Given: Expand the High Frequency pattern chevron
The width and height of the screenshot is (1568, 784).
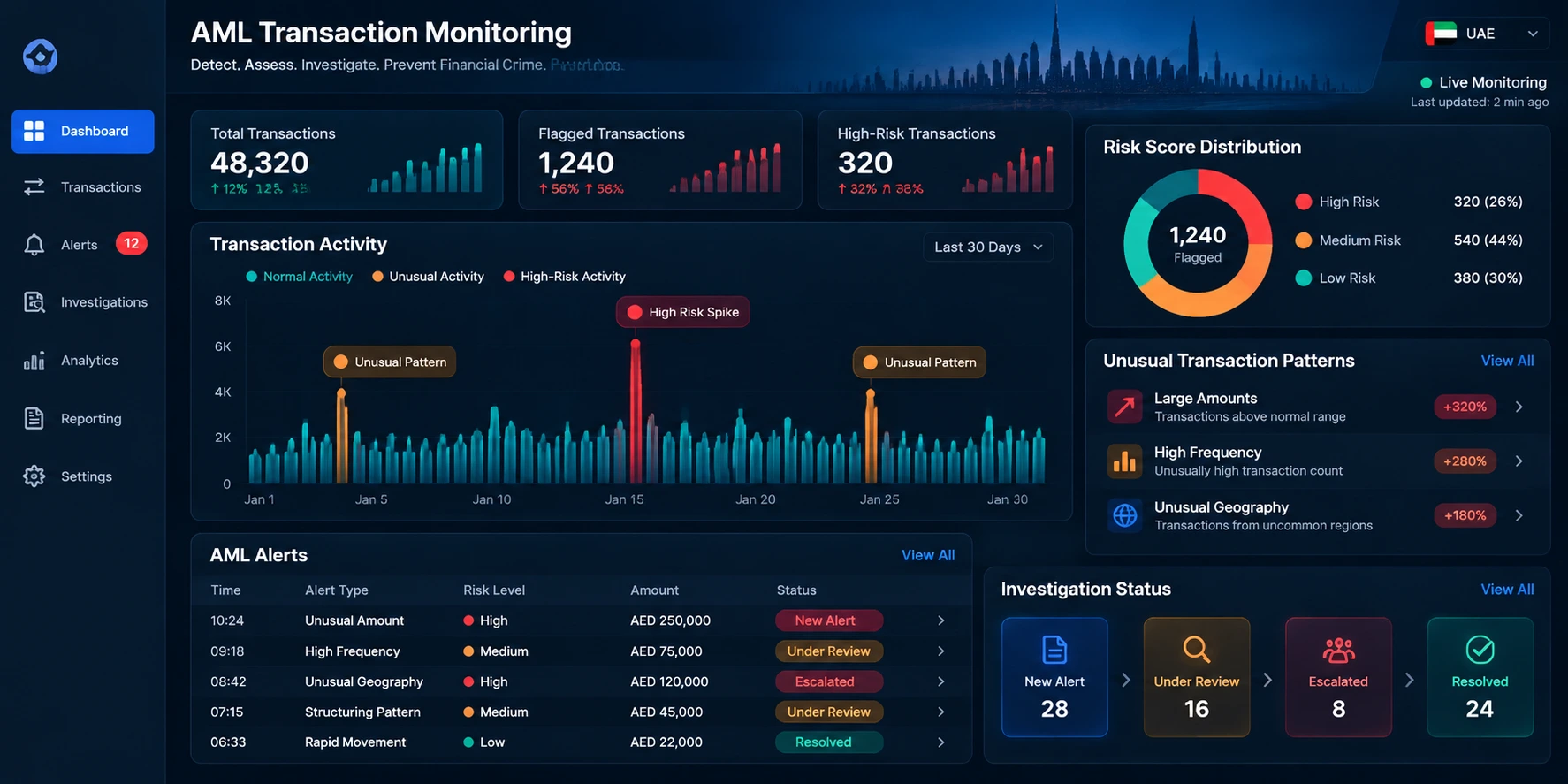Looking at the screenshot, I should click(1519, 461).
